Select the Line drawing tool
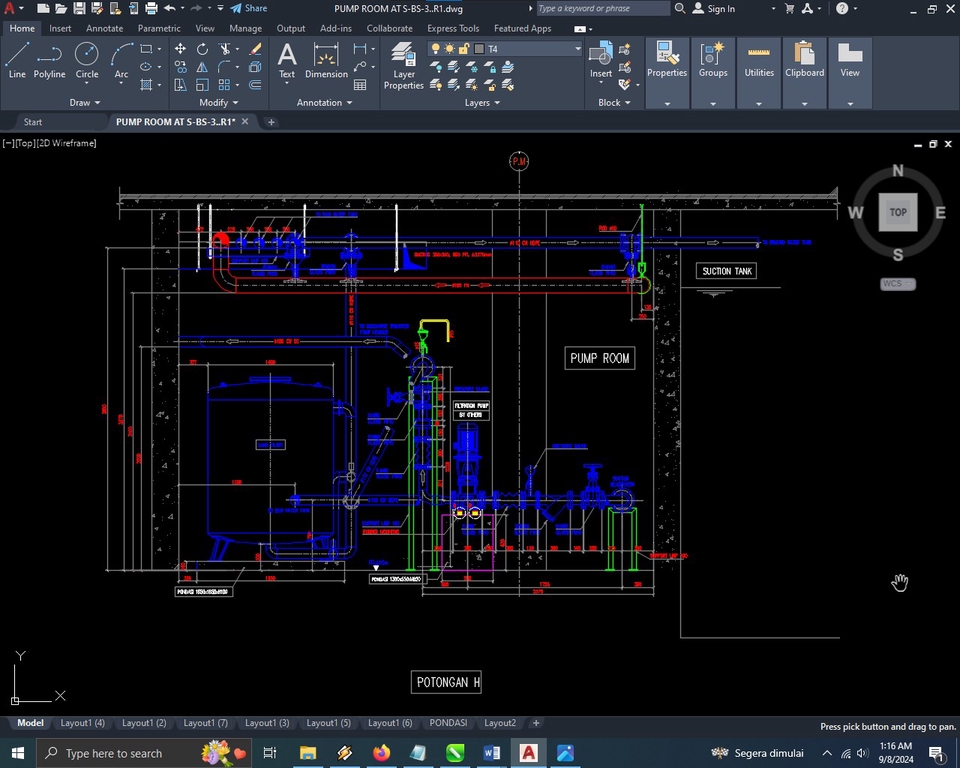 [x=17, y=60]
